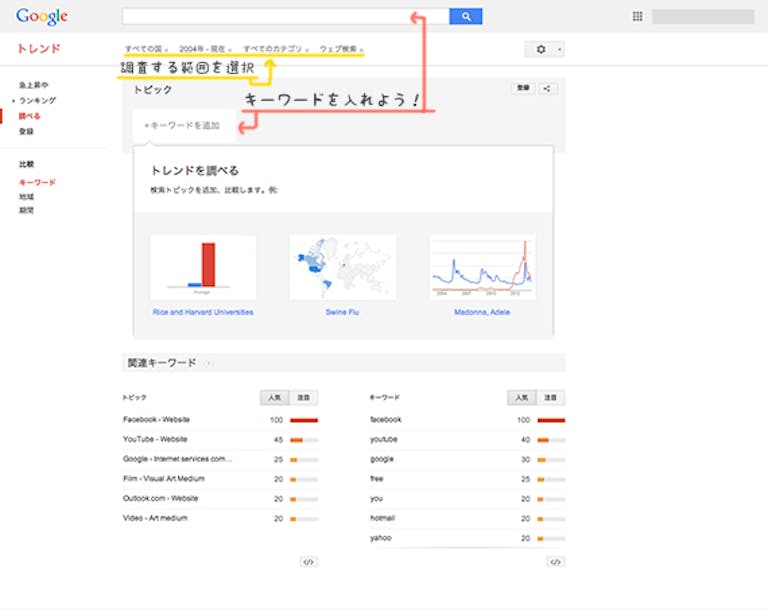This screenshot has width=768, height=610.
Task: Click the share icon beside 登録
Action: coord(548,89)
